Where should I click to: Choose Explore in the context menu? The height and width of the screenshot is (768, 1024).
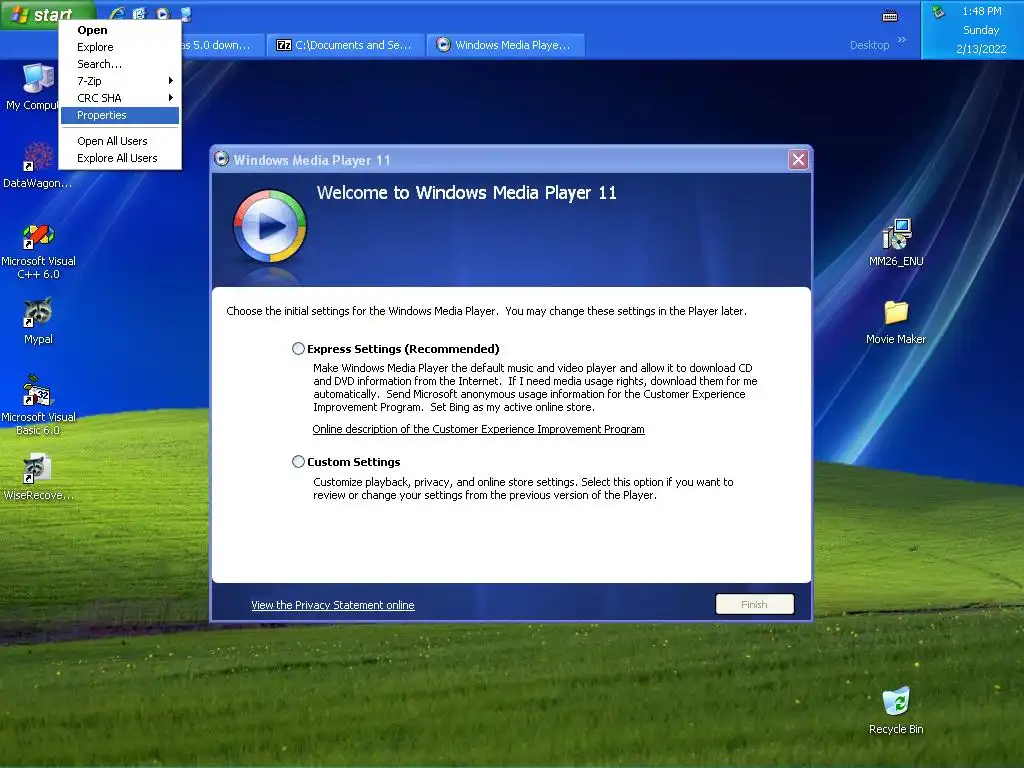95,47
